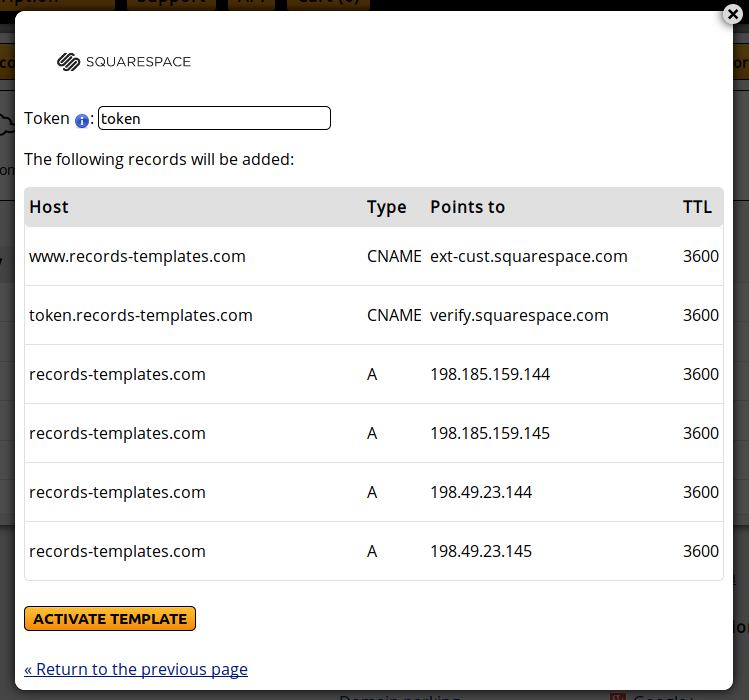The width and height of the screenshot is (749, 700).
Task: Select IP address 198.49.23.144
Action: [481, 493]
